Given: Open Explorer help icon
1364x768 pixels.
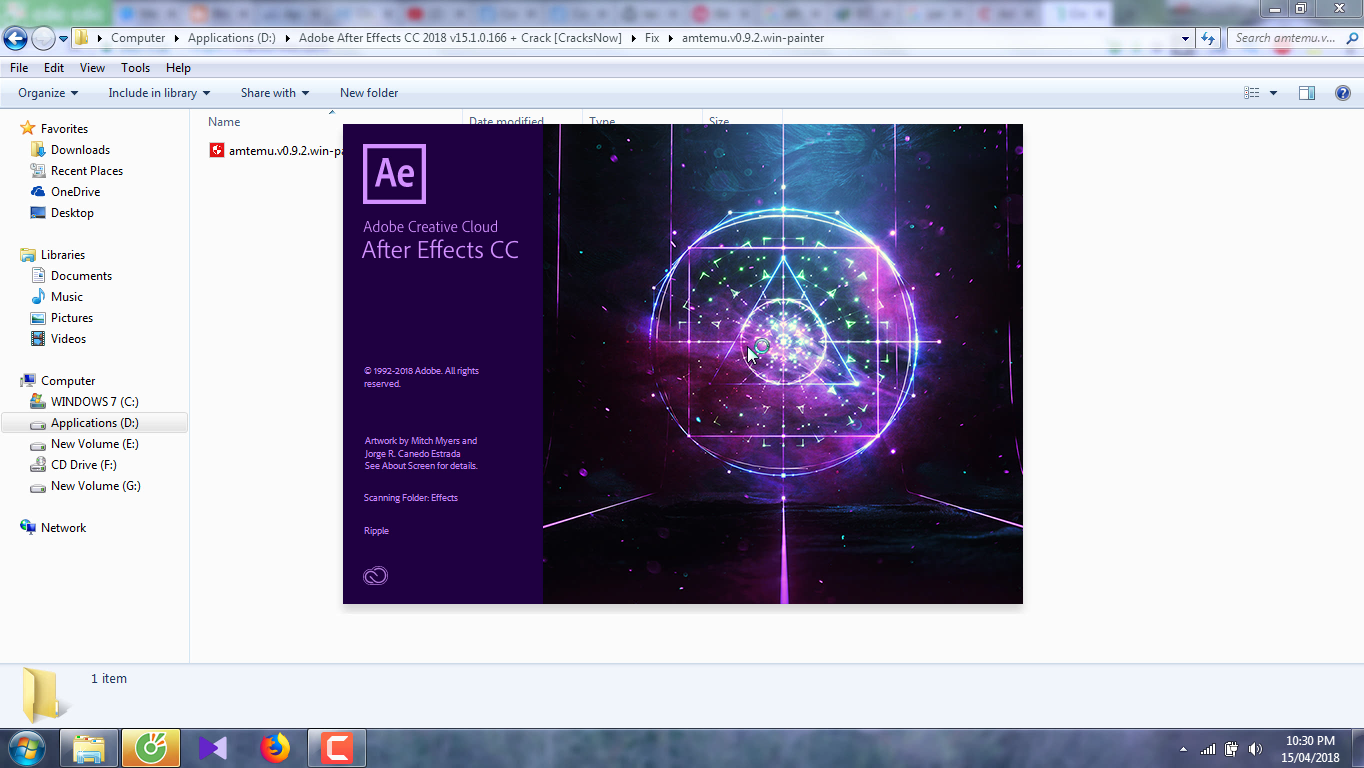Looking at the screenshot, I should (1342, 93).
